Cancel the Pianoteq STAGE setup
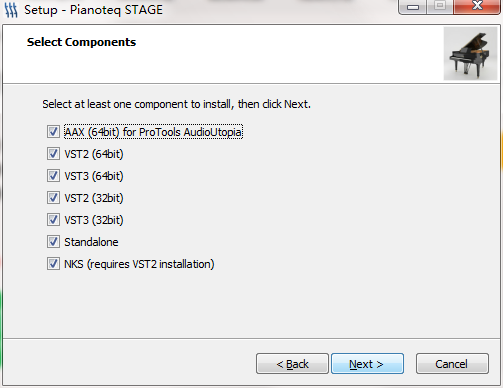Screen dimensions: 503x388 [x=452, y=364]
